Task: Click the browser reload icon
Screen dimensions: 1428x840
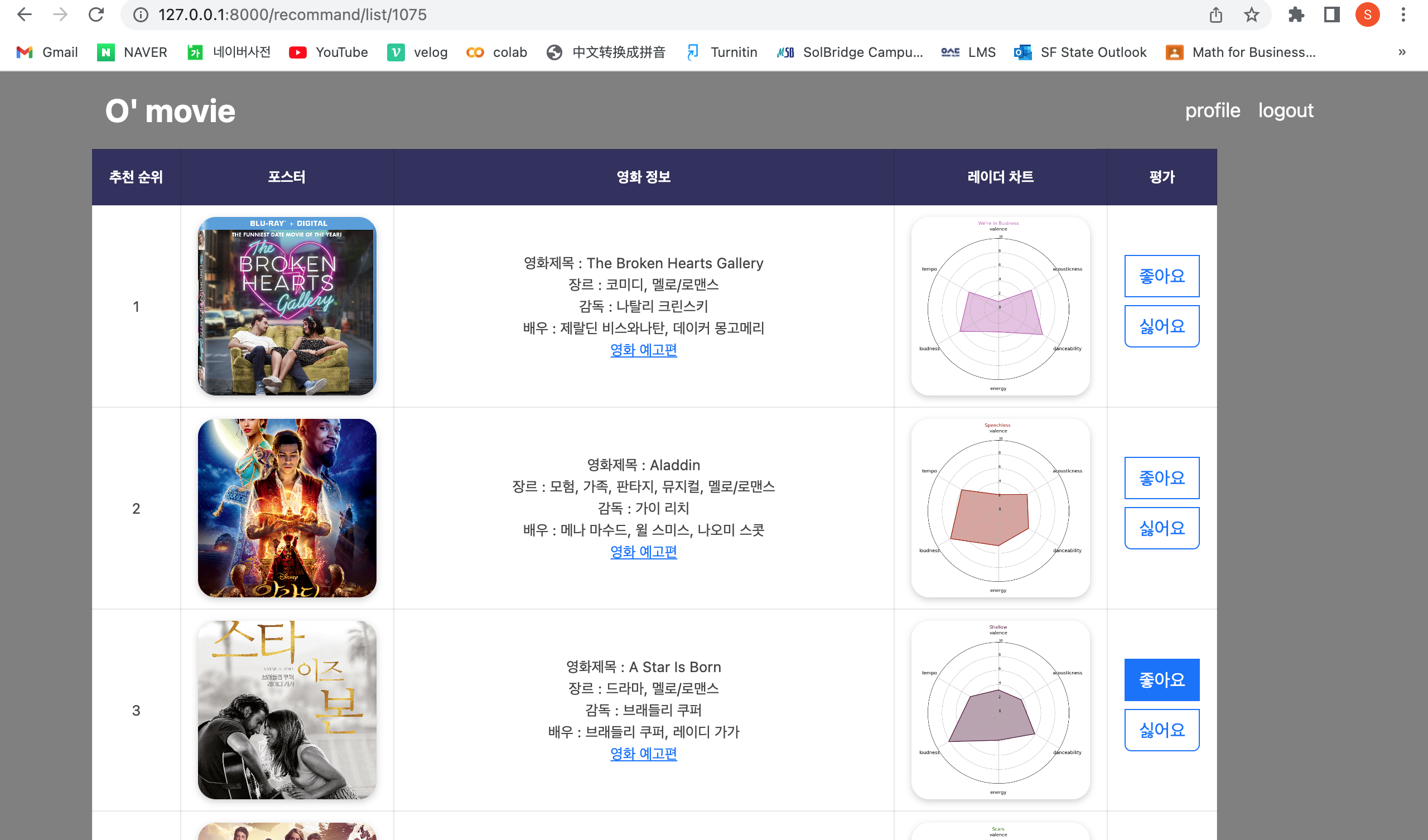Action: coord(97,15)
